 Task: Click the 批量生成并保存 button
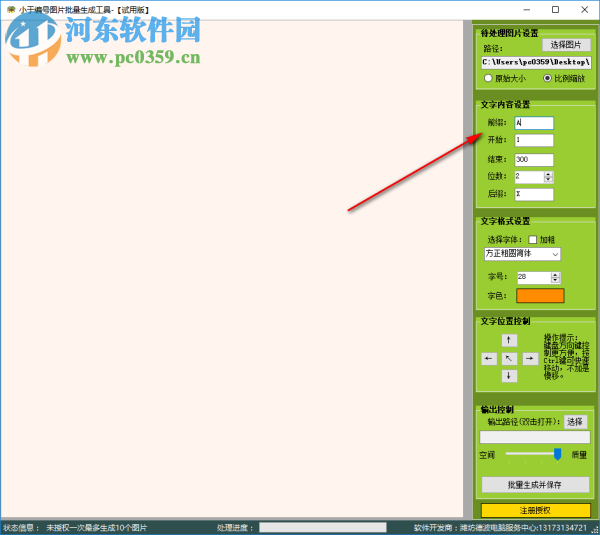pos(535,485)
